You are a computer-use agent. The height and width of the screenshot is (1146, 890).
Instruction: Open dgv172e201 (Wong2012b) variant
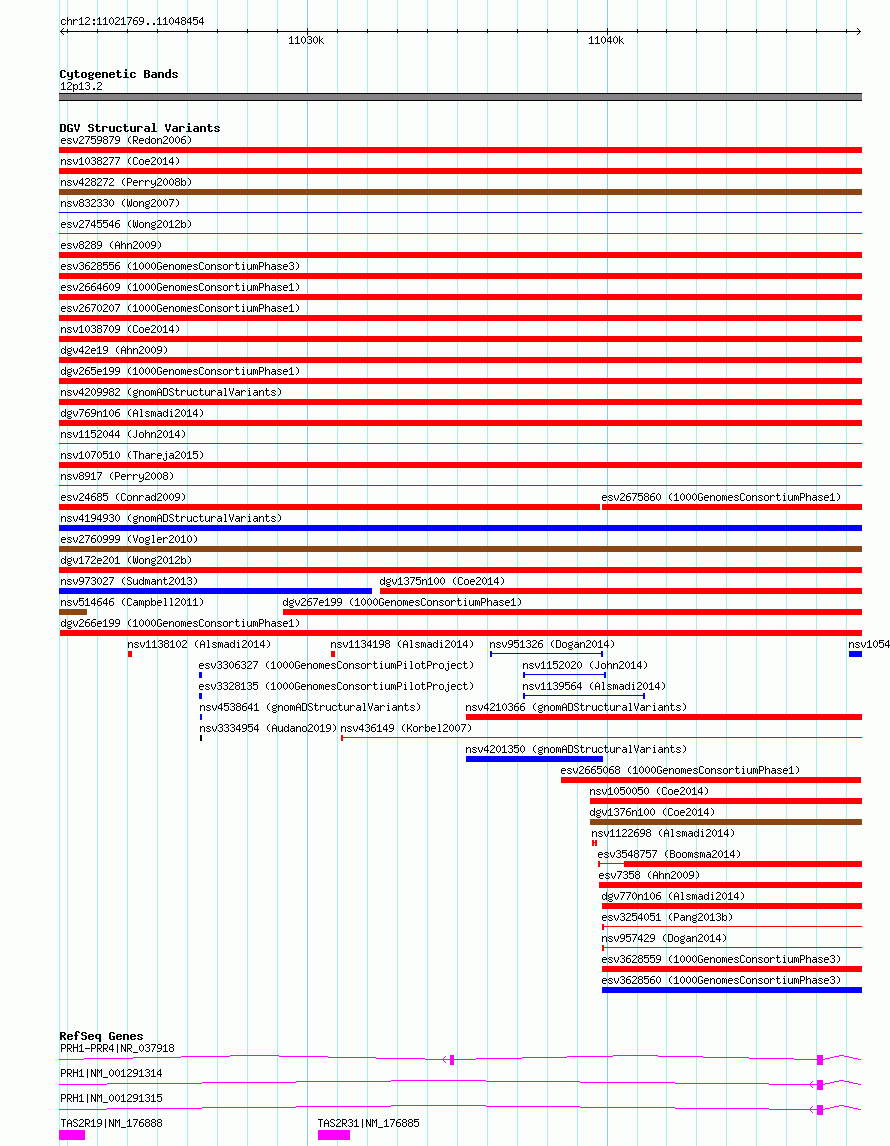click(x=126, y=561)
